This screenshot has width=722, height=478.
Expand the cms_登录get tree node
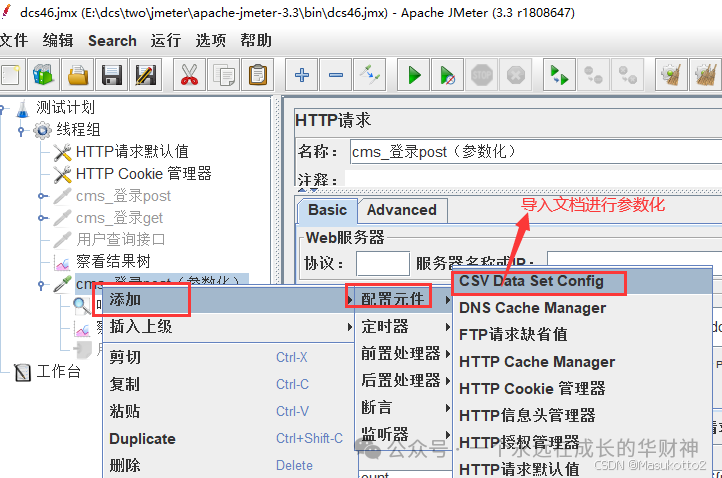pos(42,218)
